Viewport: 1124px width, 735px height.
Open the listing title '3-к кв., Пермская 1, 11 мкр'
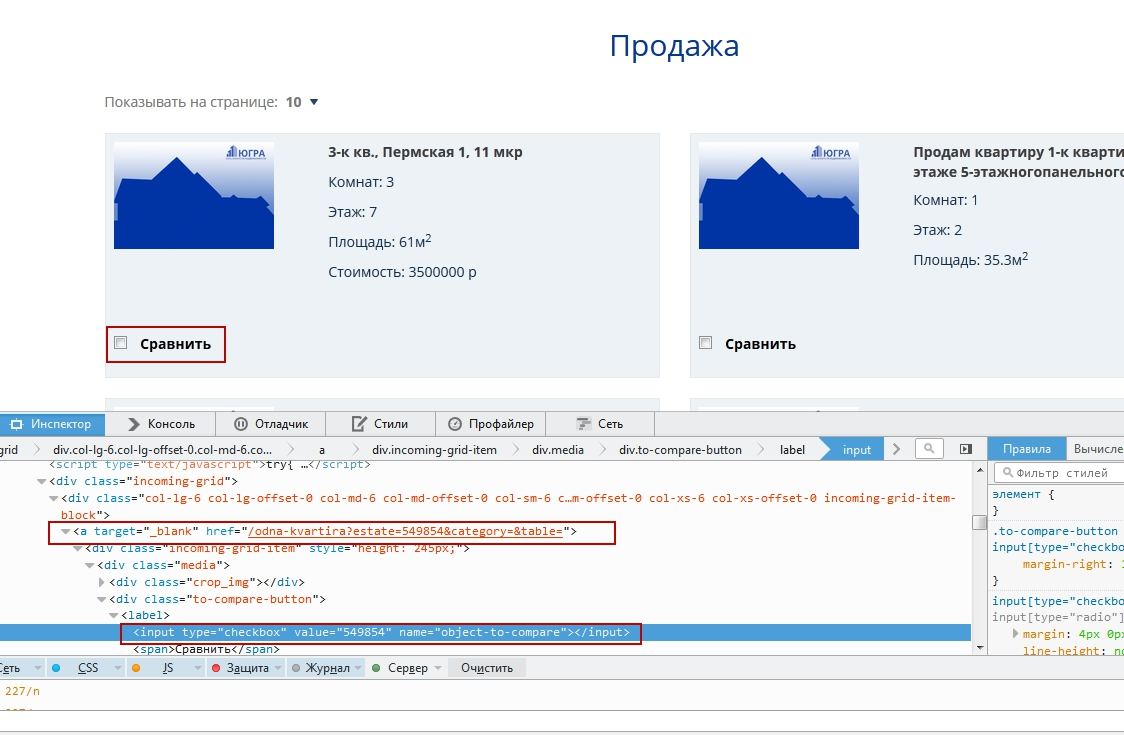tap(425, 152)
